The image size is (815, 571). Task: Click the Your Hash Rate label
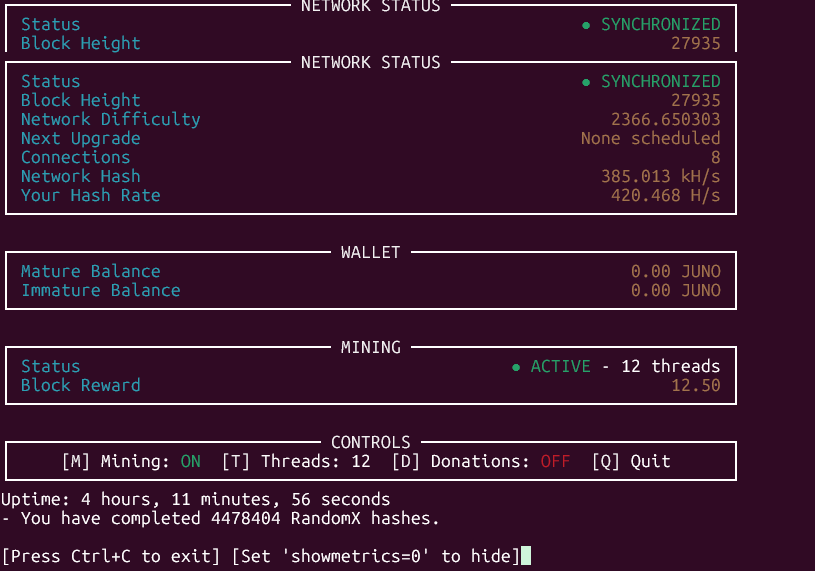point(90,195)
